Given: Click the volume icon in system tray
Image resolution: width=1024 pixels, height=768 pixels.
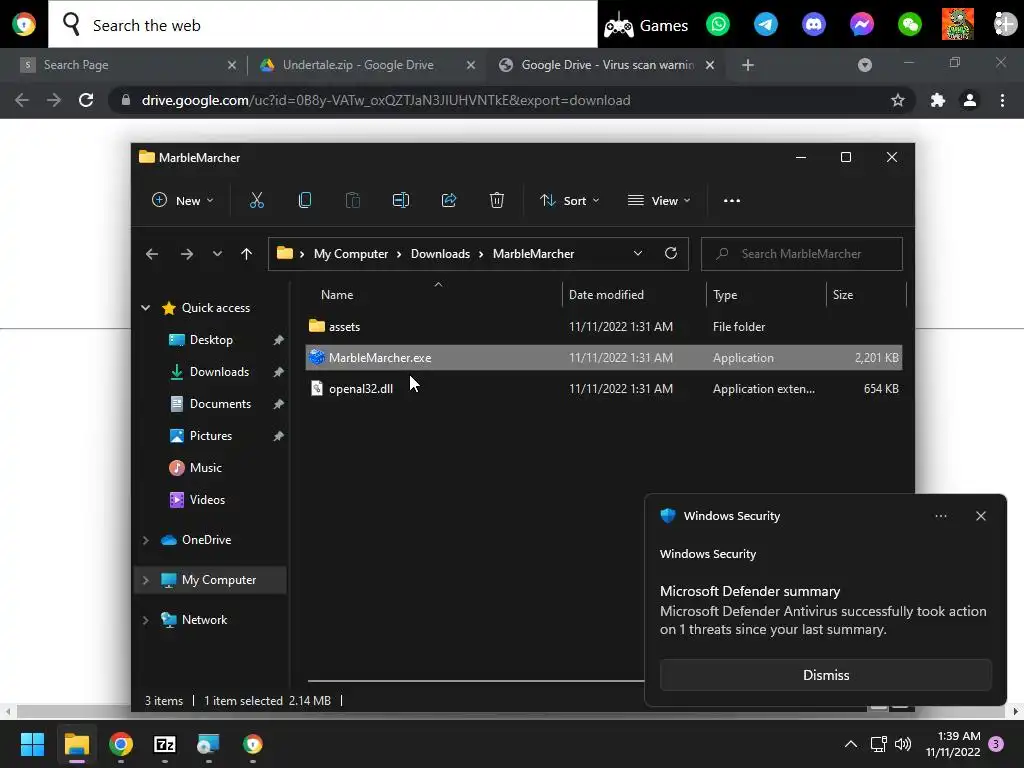Looking at the screenshot, I should click(903, 744).
